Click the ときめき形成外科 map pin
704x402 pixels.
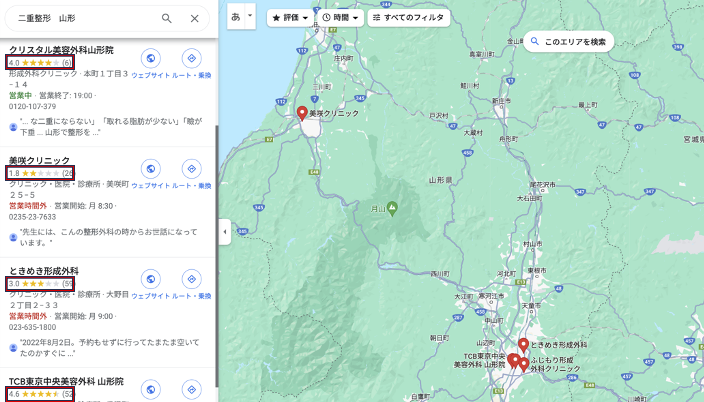click(x=523, y=345)
